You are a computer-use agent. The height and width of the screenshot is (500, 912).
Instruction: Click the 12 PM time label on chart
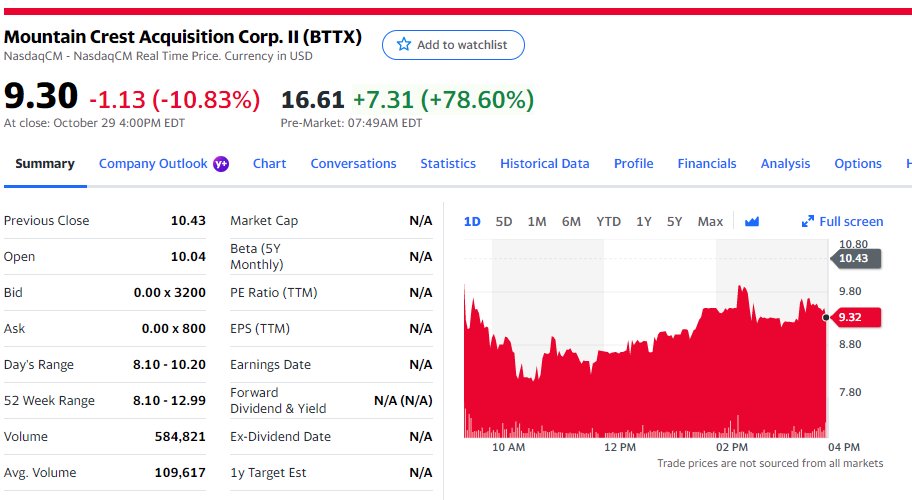620,448
